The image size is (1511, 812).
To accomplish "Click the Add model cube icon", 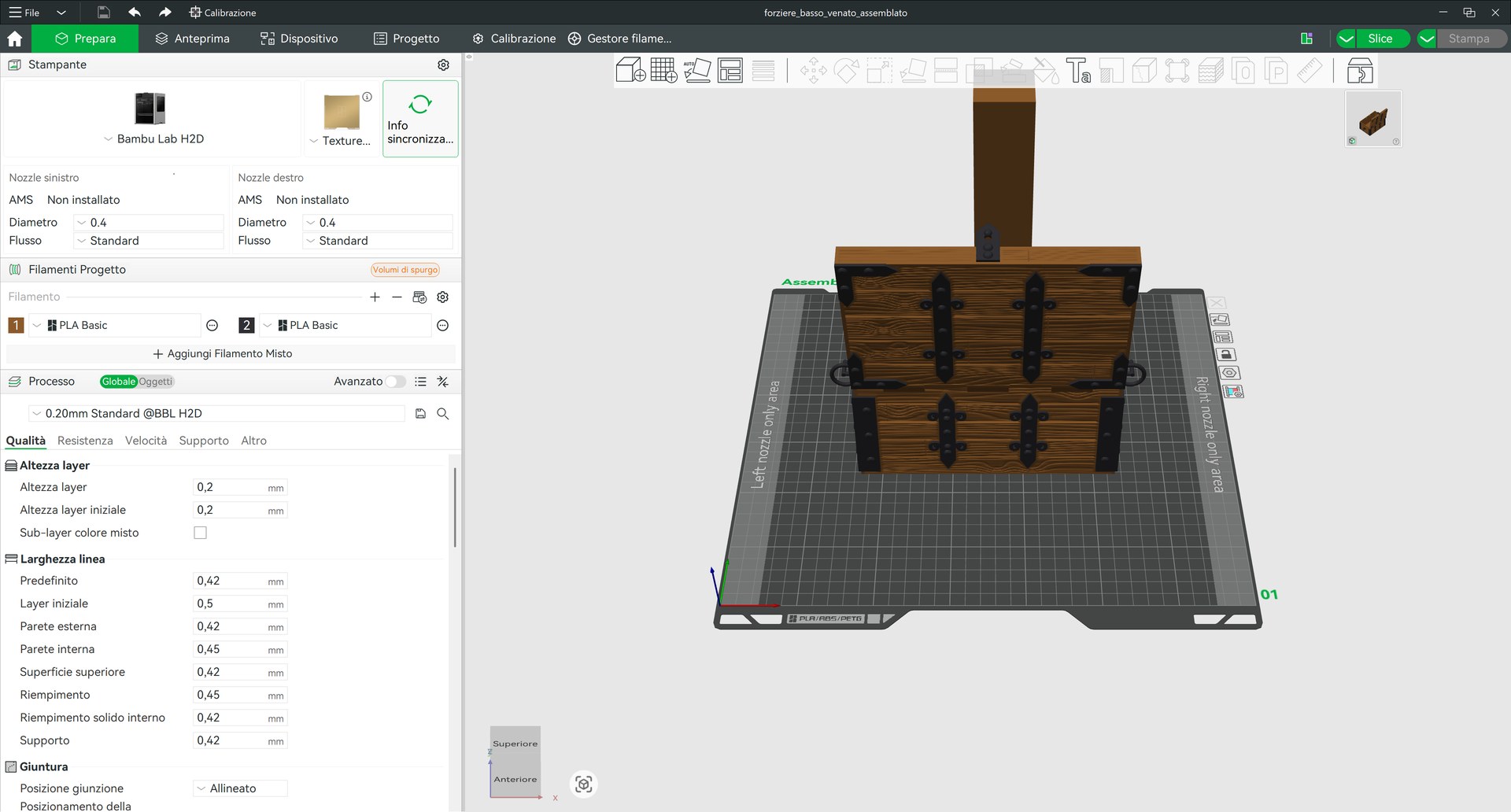I will click(x=630, y=70).
